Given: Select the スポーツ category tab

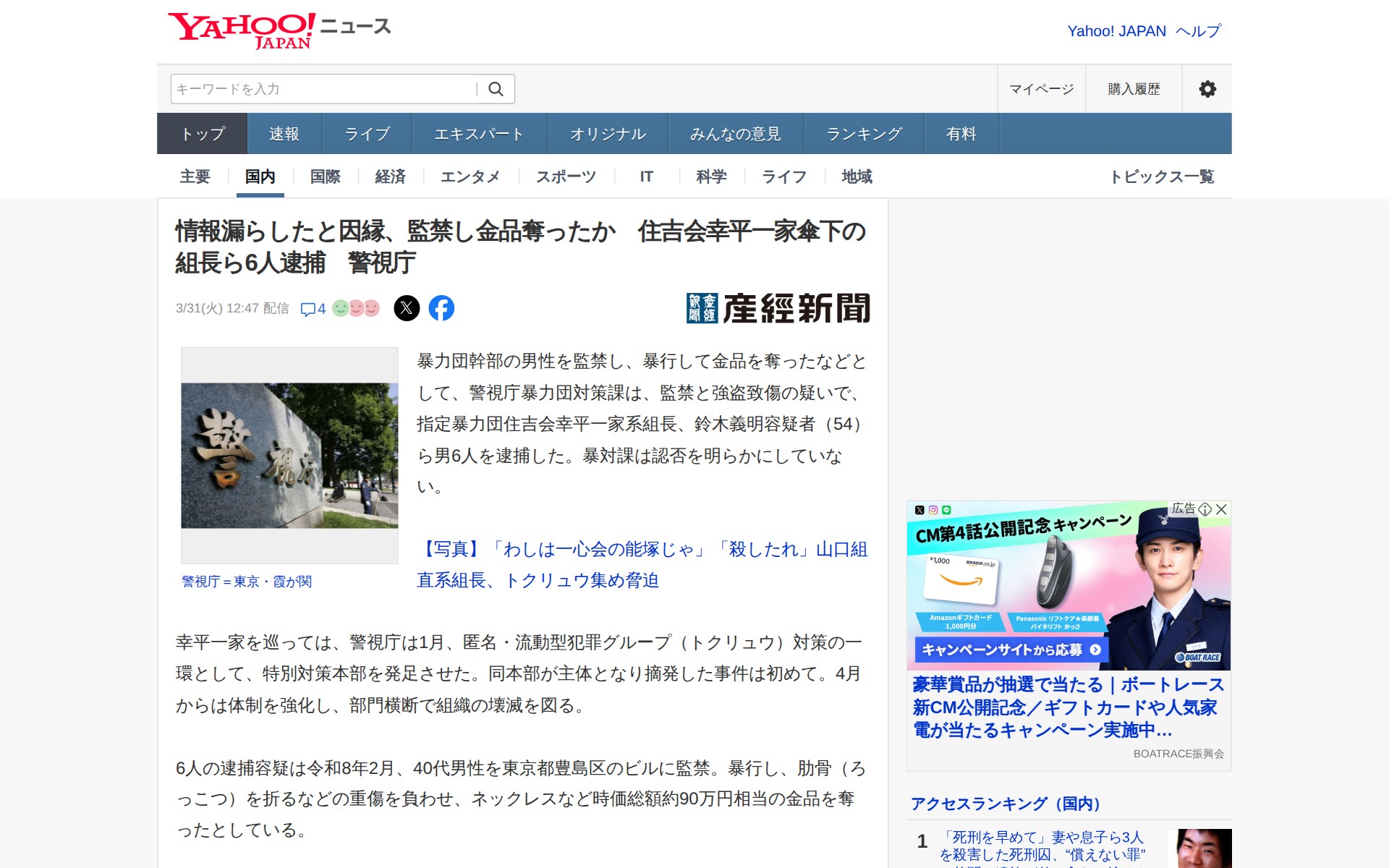Looking at the screenshot, I should point(566,176).
